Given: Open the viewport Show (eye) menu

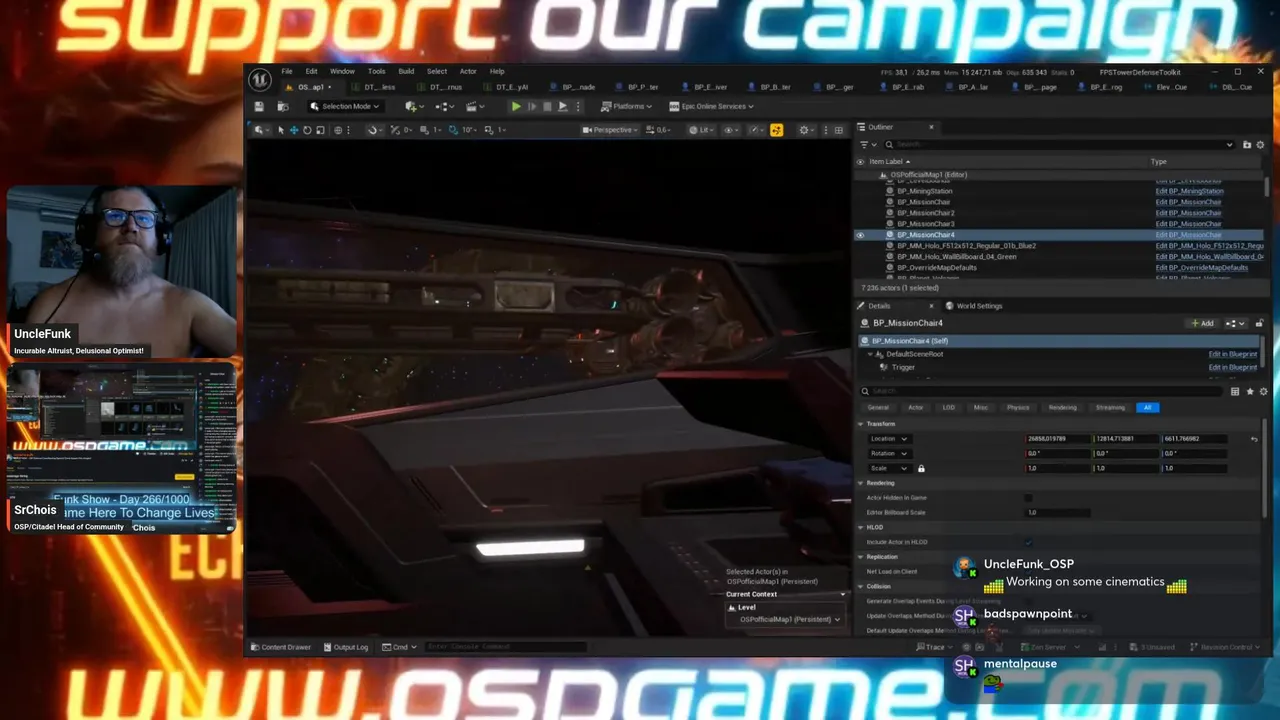Looking at the screenshot, I should coord(731,130).
